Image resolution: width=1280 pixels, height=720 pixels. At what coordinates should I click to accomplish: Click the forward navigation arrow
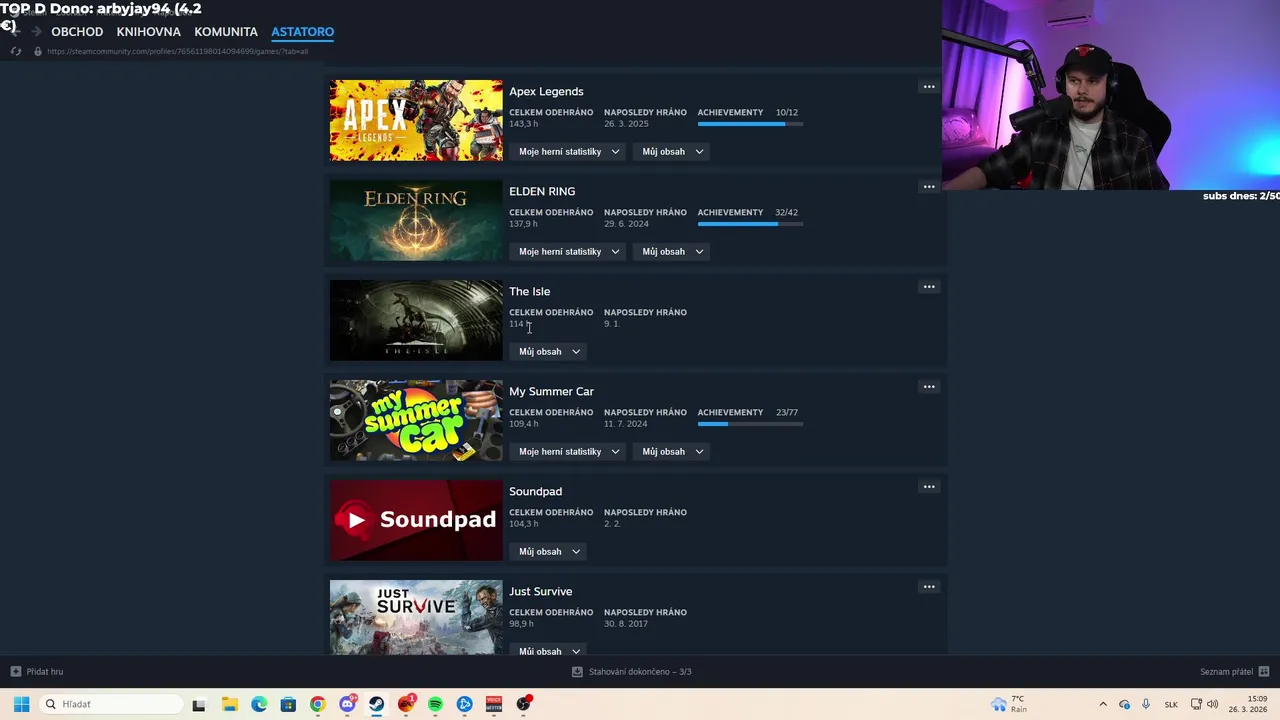pyautogui.click(x=36, y=31)
